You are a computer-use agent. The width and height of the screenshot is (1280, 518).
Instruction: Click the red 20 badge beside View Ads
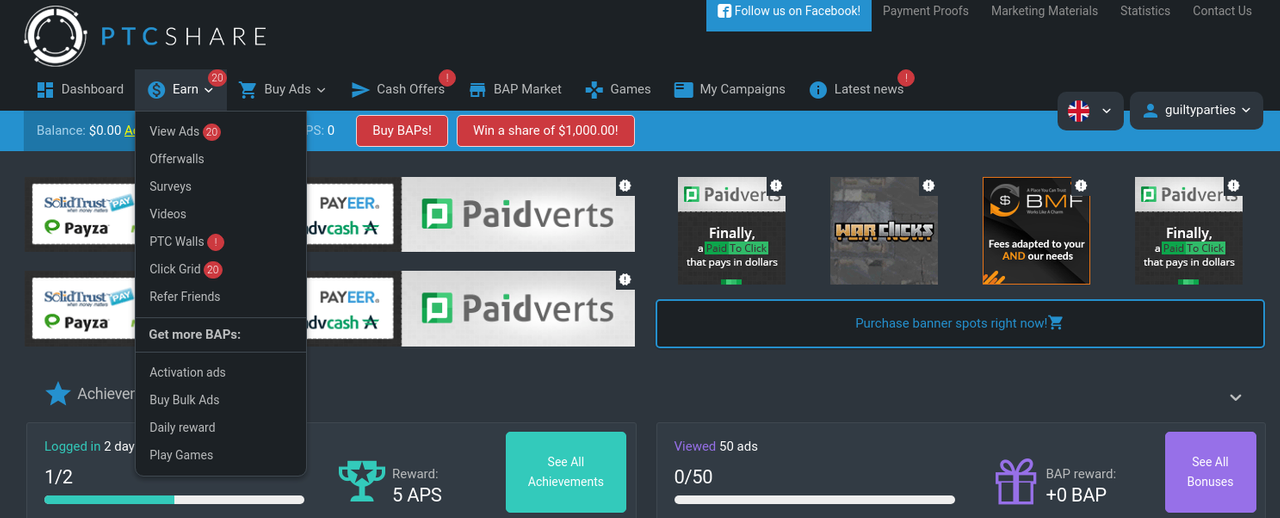pyautogui.click(x=211, y=131)
